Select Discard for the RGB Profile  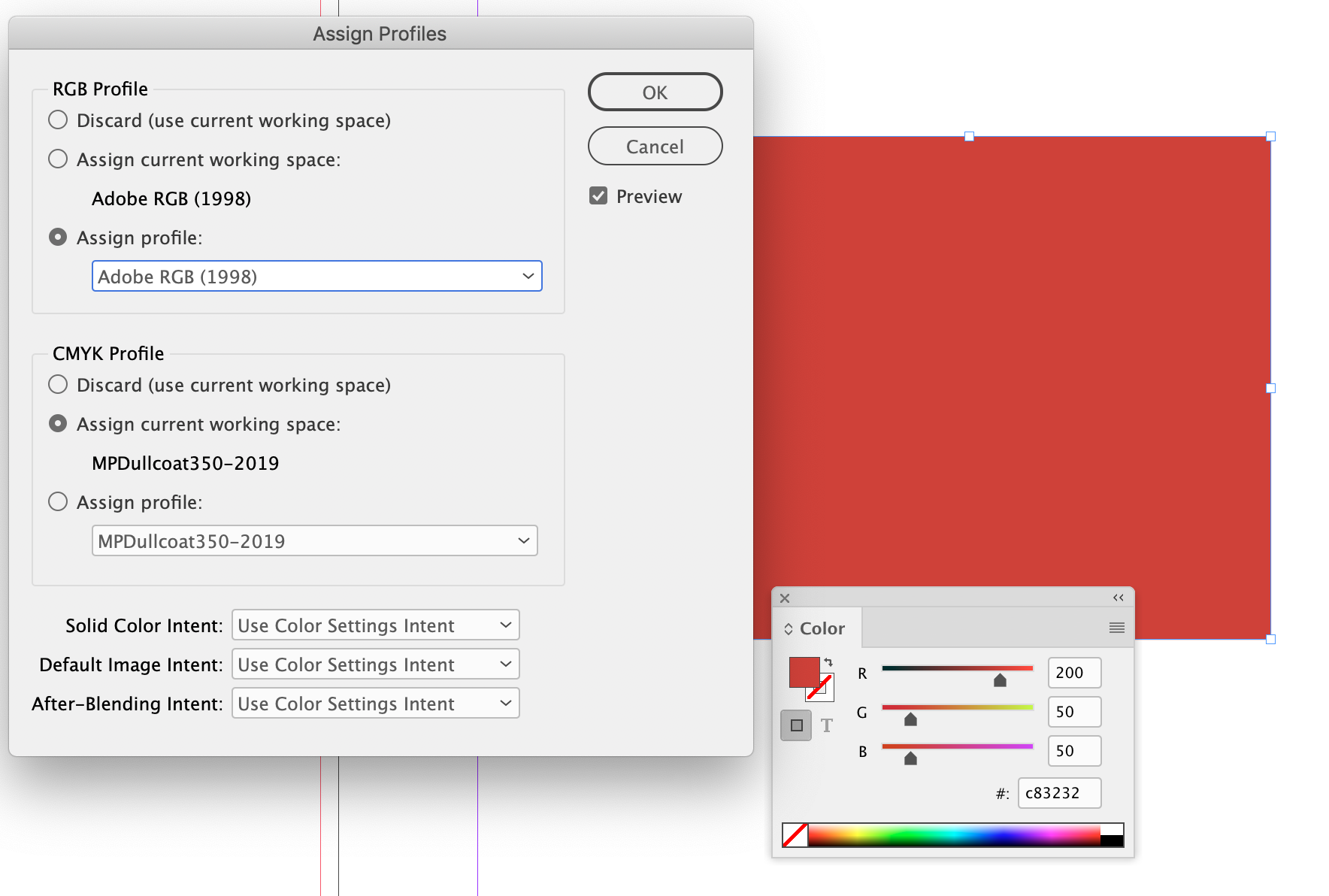pyautogui.click(x=58, y=119)
